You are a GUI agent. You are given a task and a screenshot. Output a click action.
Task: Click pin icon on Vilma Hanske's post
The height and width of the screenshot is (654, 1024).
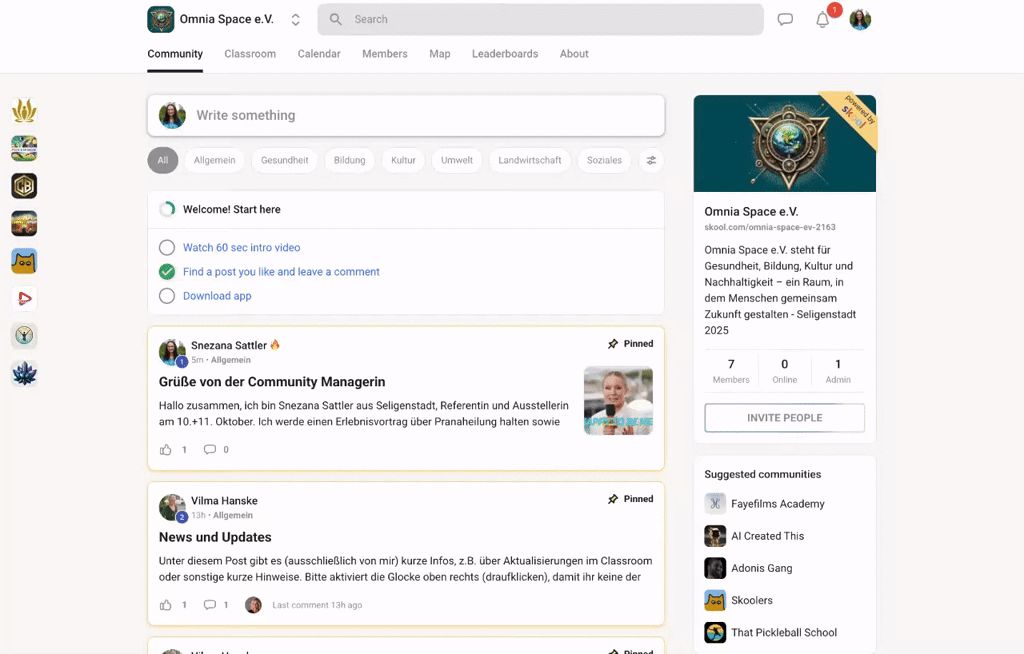pos(613,499)
